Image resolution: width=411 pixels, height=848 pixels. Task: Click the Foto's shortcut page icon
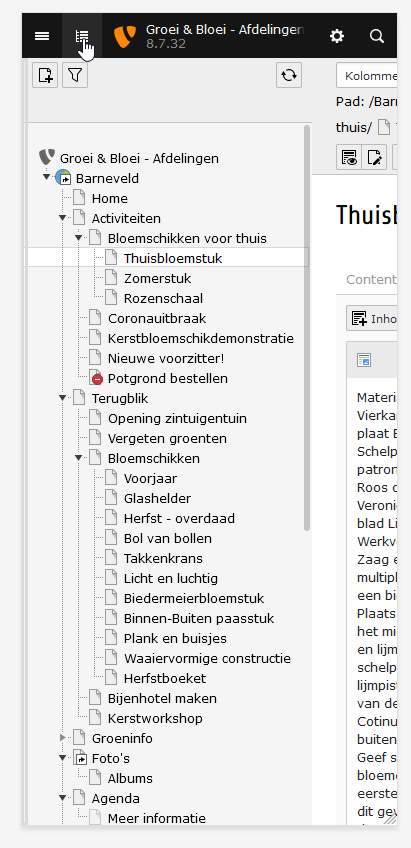click(x=79, y=758)
